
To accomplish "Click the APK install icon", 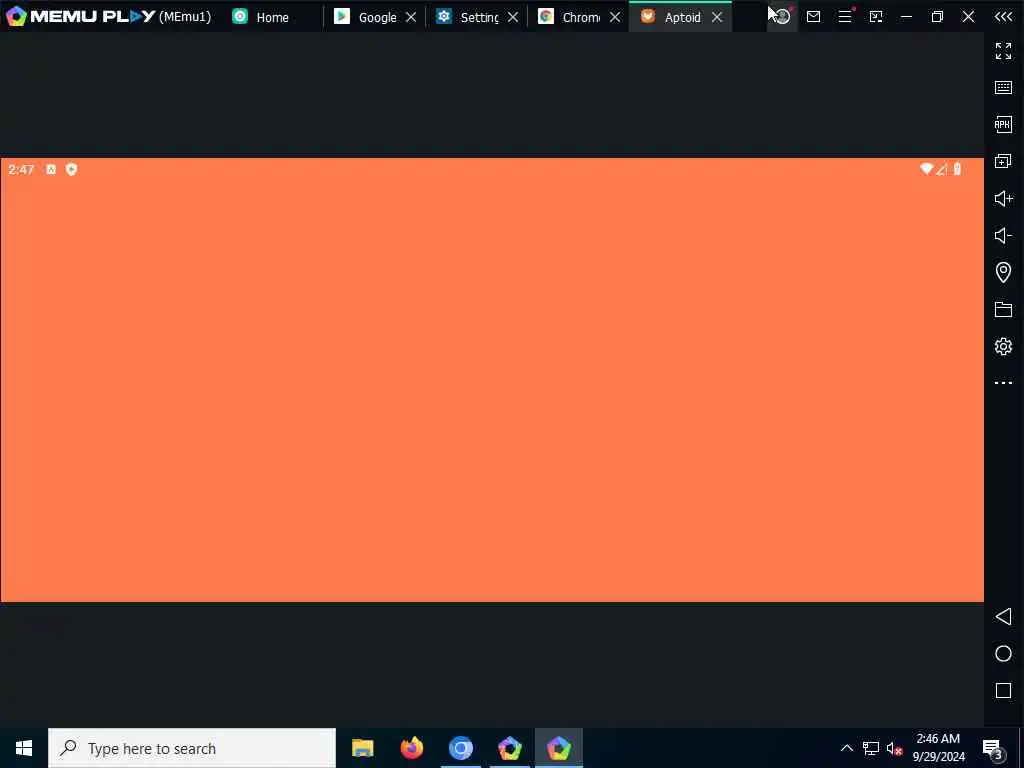I will pyautogui.click(x=1004, y=124).
